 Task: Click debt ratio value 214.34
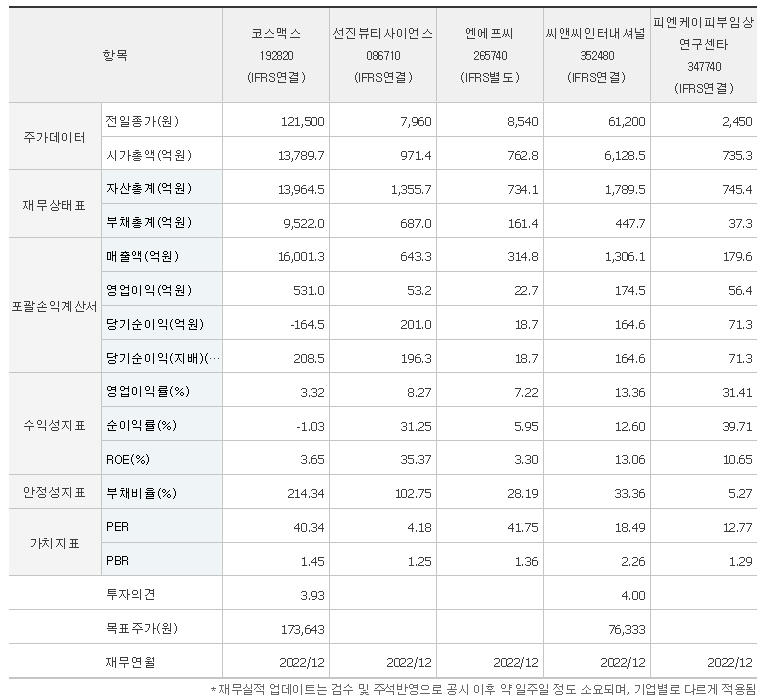coord(306,493)
